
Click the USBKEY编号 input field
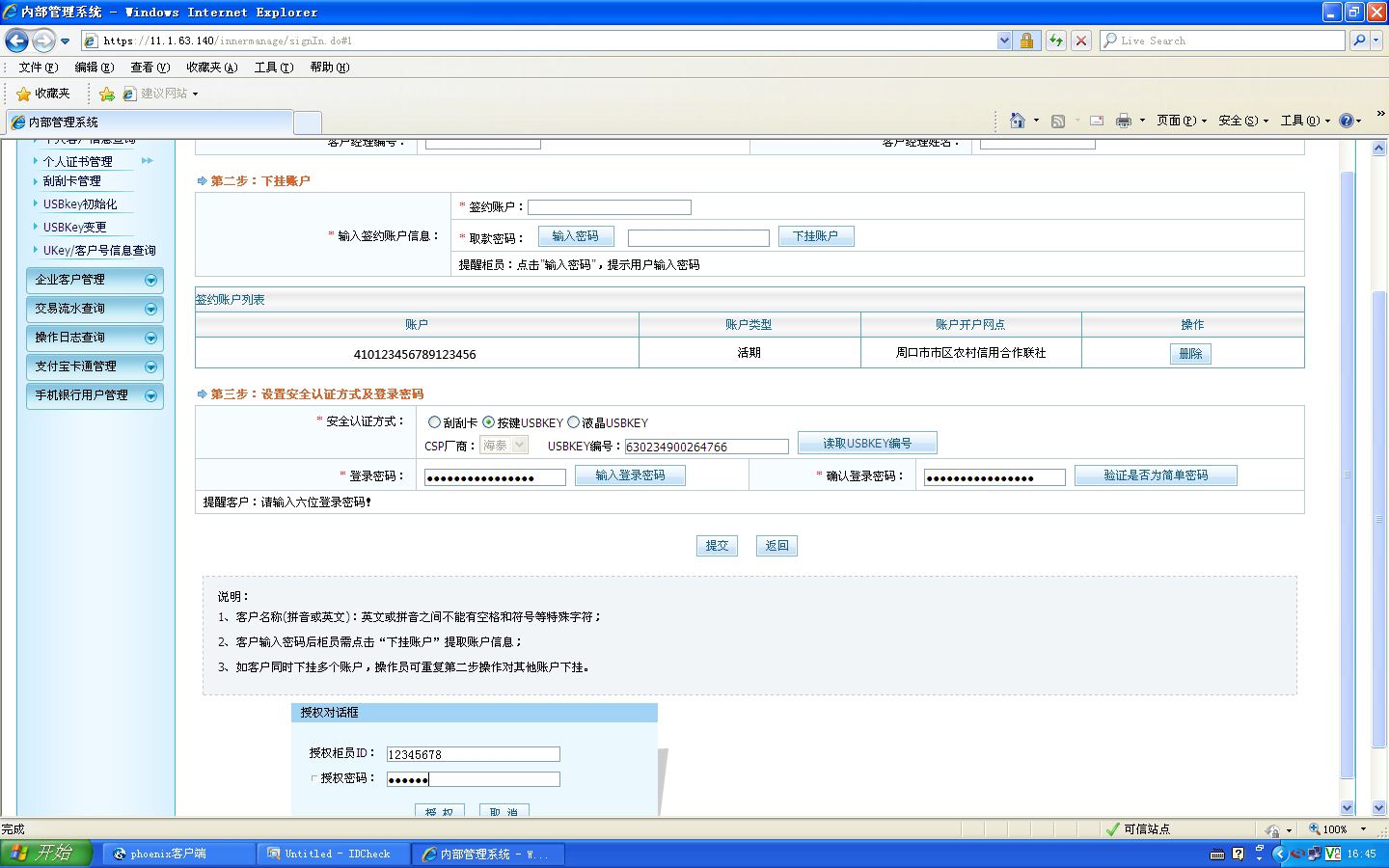point(707,447)
